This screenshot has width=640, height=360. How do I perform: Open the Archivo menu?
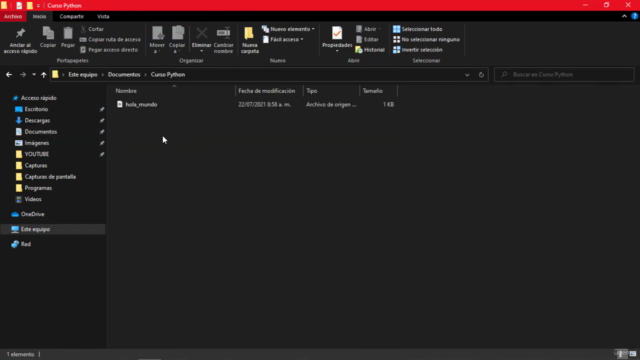click(13, 16)
